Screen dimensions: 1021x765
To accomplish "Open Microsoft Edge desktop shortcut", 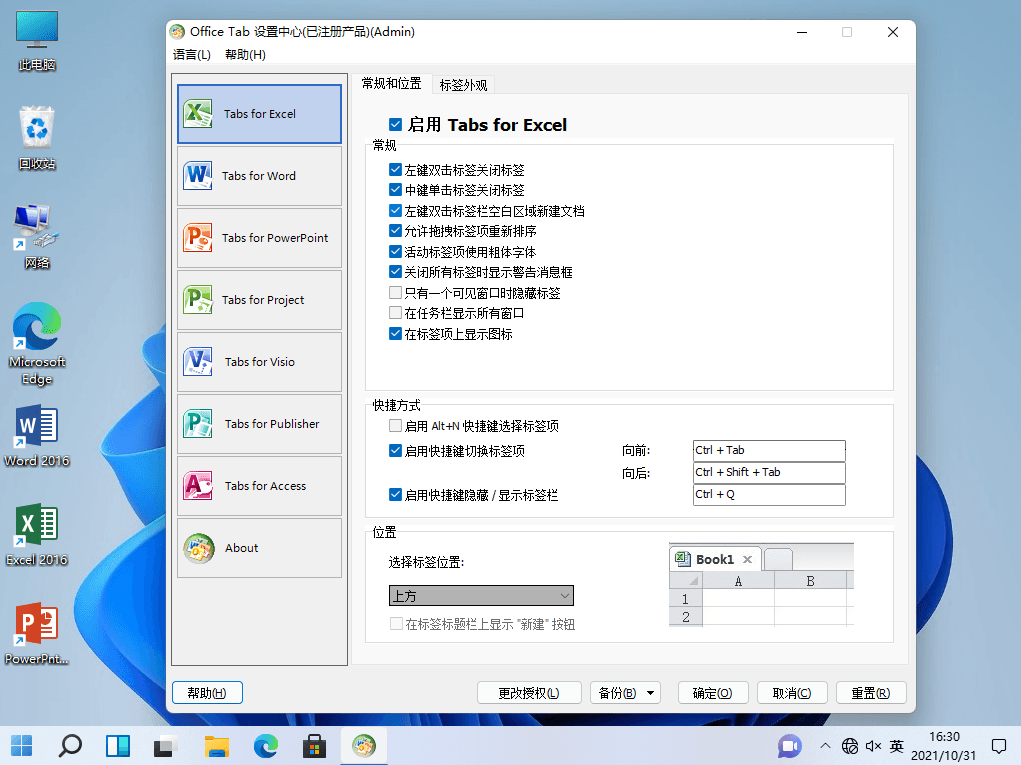I will click(x=37, y=344).
